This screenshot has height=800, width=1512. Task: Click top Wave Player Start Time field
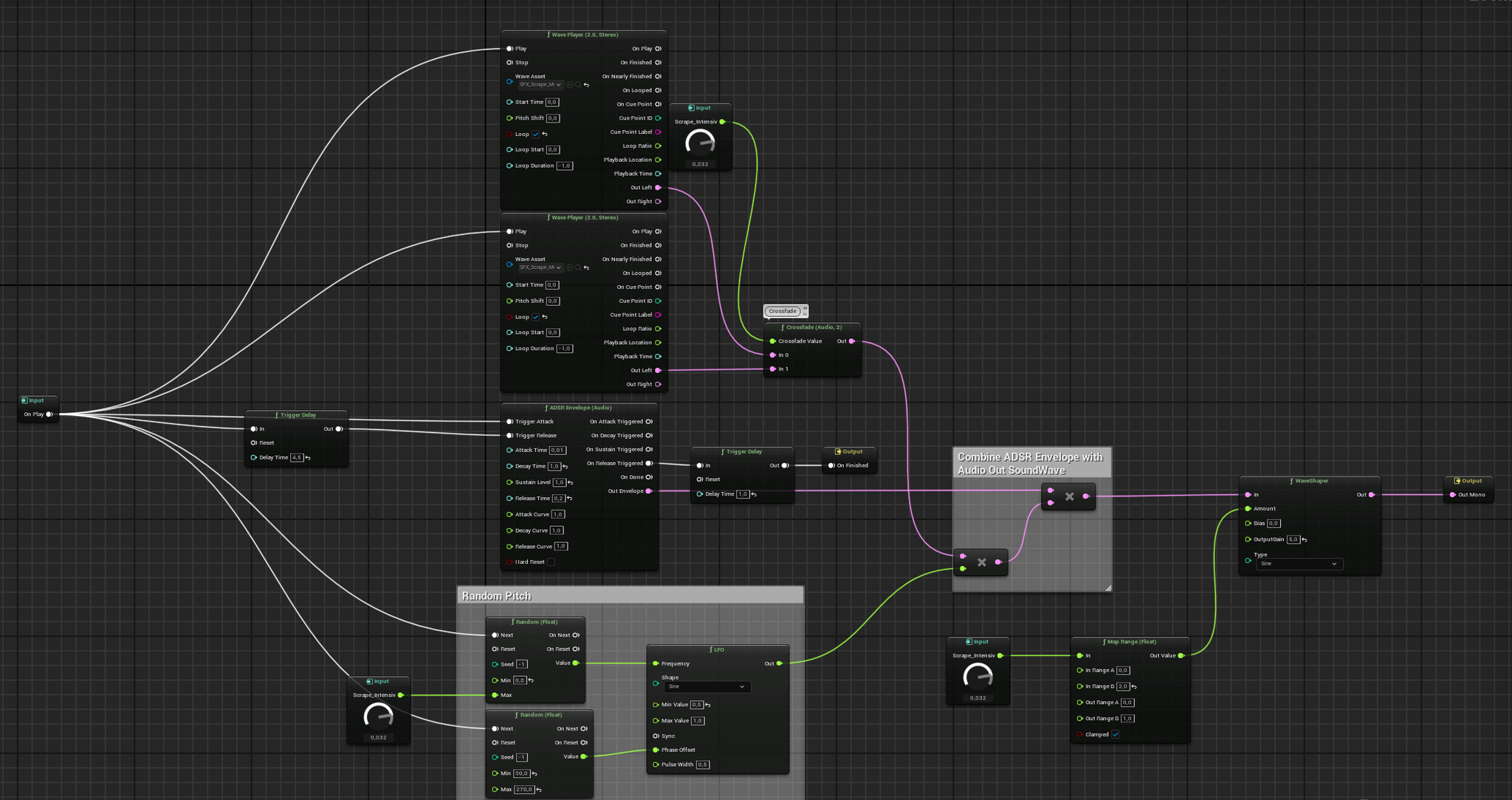tap(552, 103)
